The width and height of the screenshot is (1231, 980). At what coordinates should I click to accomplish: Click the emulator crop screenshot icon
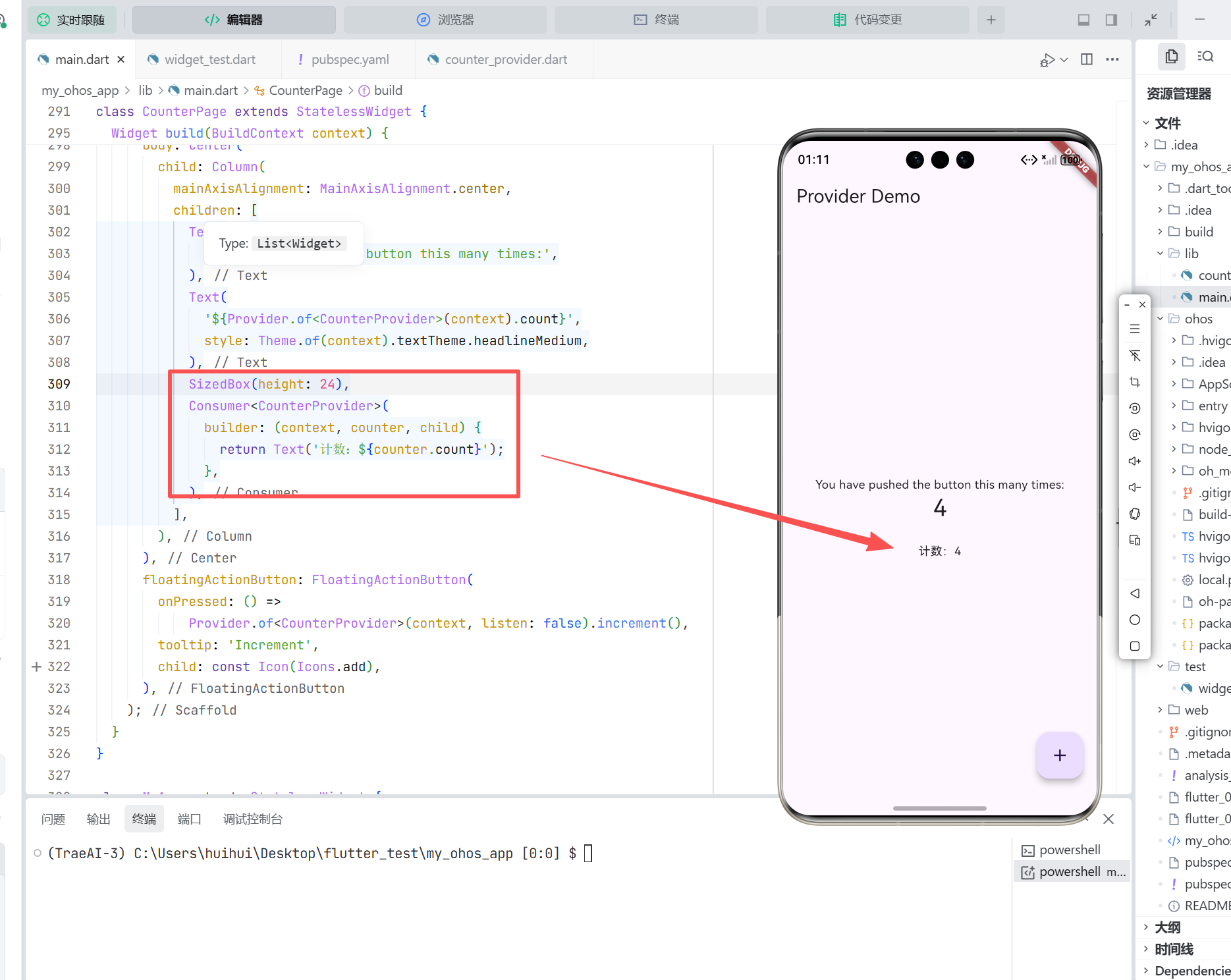[1135, 382]
